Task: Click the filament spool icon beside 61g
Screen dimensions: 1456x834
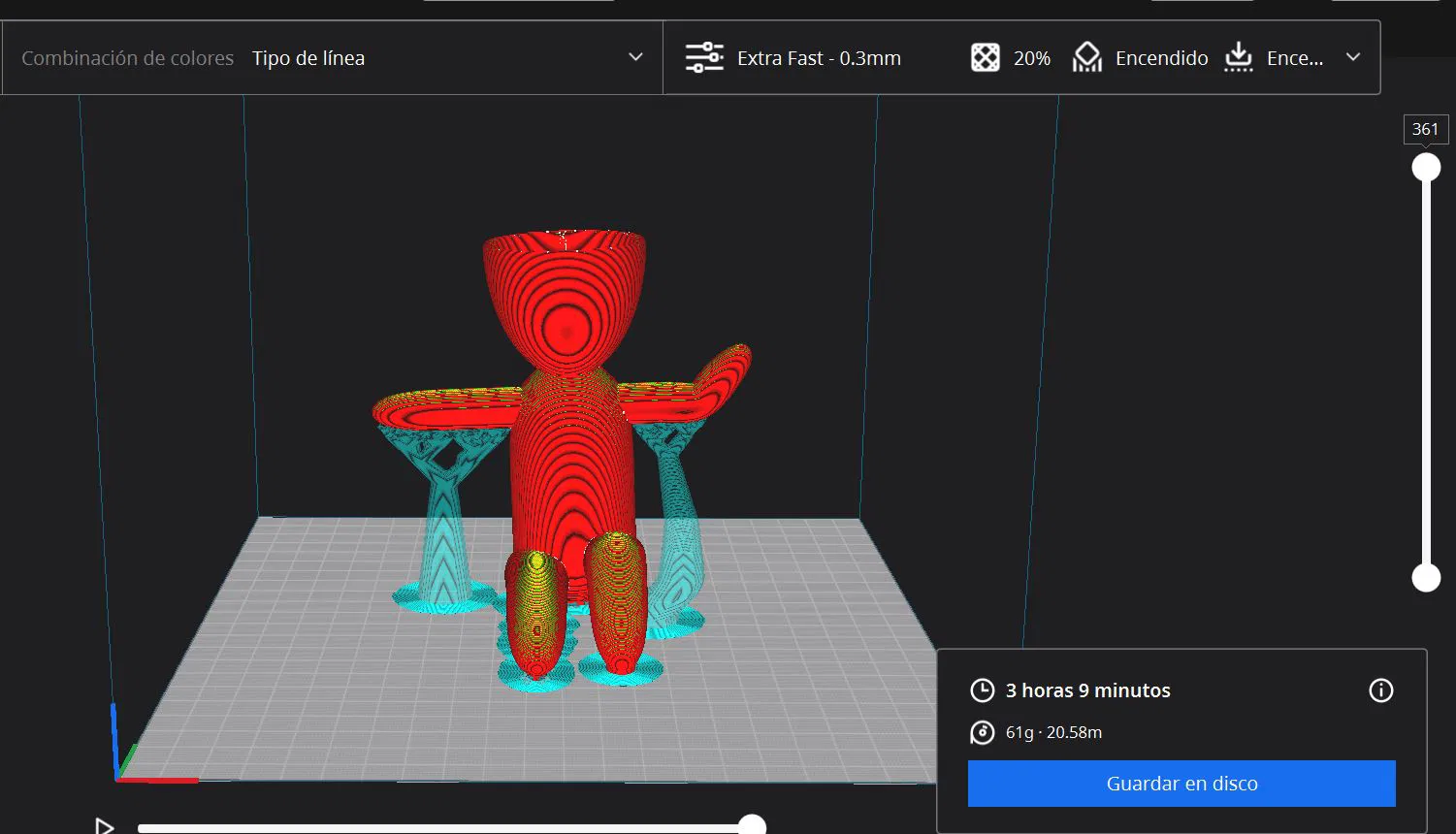Action: 983,732
